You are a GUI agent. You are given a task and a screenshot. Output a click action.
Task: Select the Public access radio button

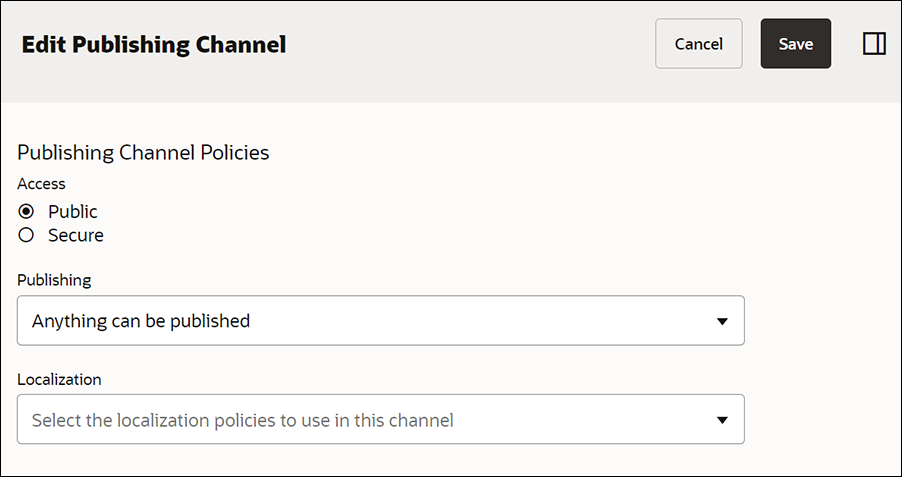(x=27, y=212)
